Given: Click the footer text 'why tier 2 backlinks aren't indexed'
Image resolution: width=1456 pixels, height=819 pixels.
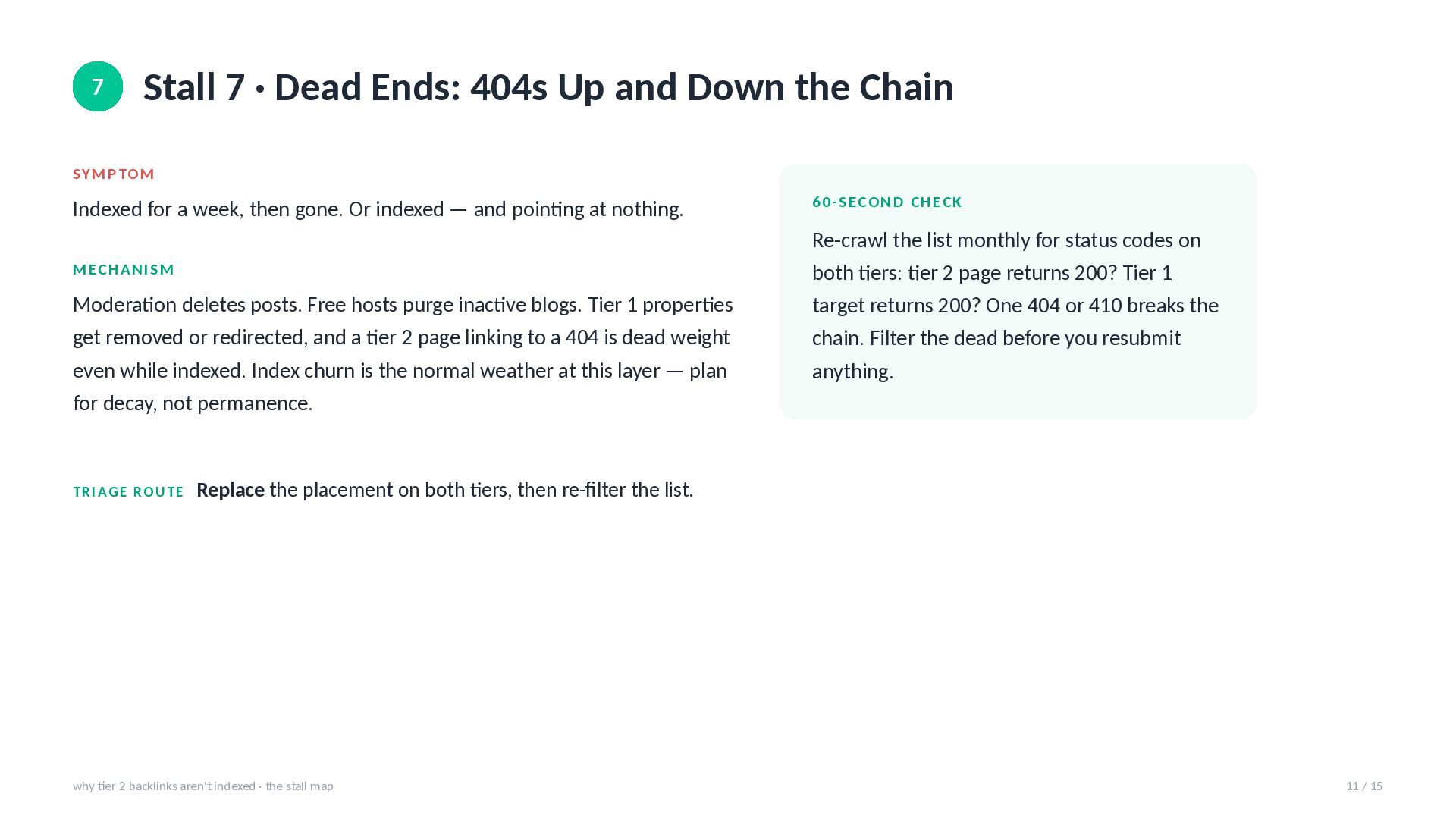Looking at the screenshot, I should click(x=164, y=786).
